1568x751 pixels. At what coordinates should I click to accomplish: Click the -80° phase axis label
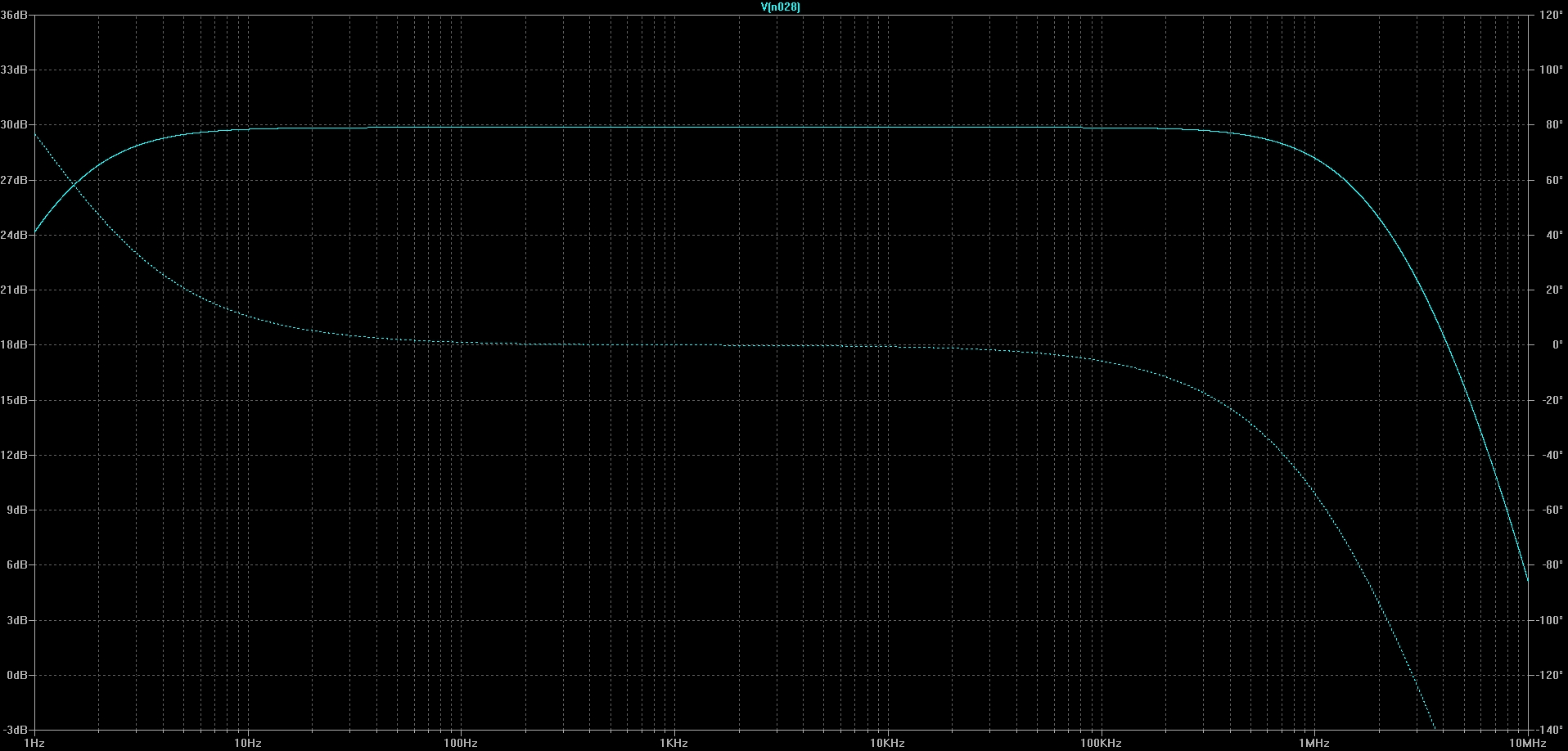[x=1552, y=564]
